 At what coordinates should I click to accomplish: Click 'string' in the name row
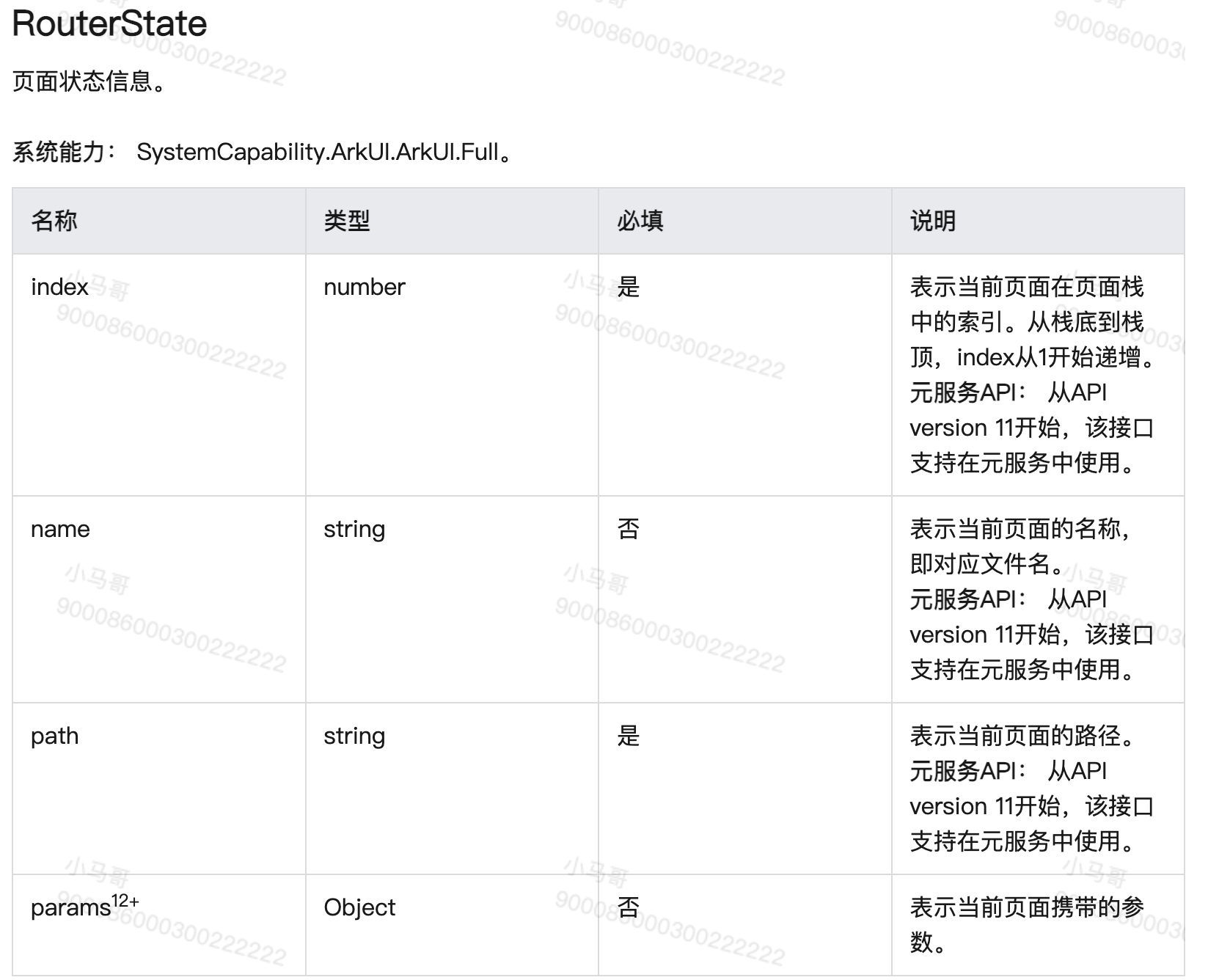tap(354, 528)
